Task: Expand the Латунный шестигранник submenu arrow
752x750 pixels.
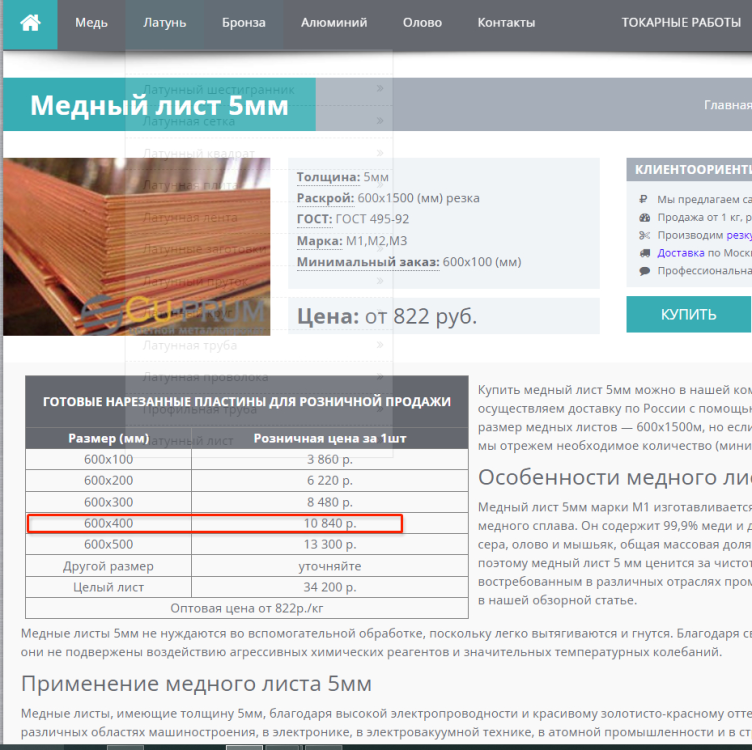Action: [380, 89]
